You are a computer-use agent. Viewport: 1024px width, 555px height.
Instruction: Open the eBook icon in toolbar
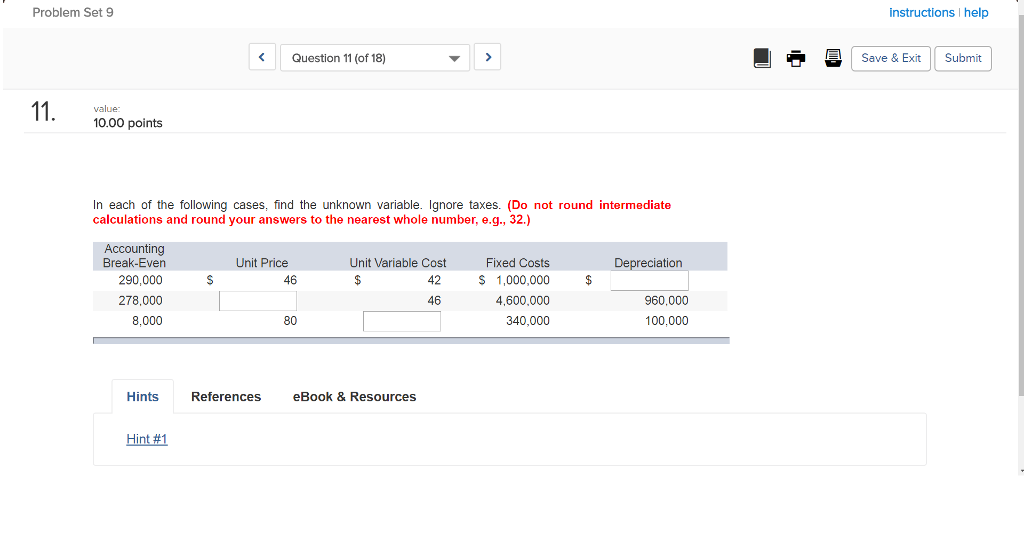(763, 58)
